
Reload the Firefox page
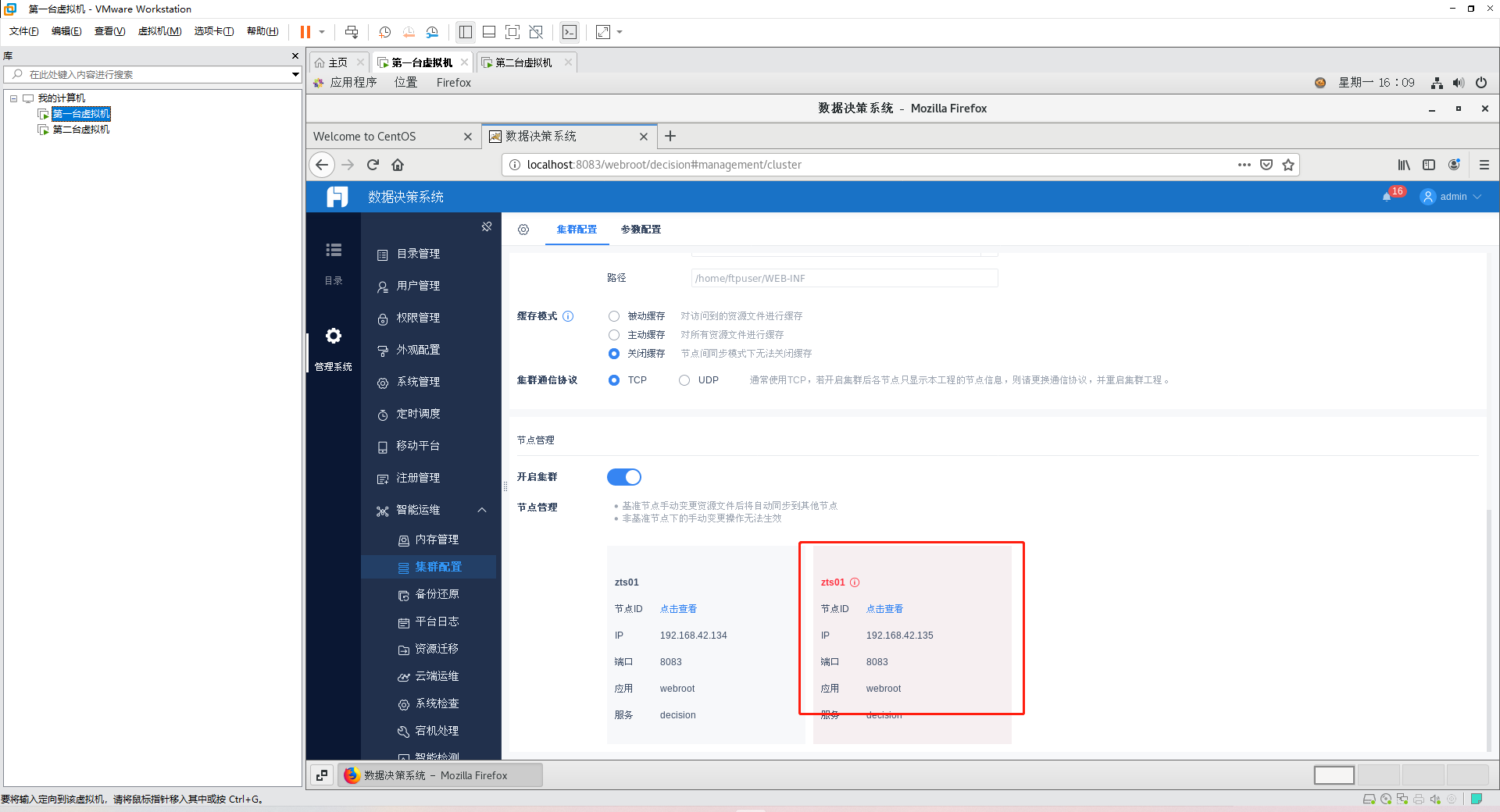click(x=373, y=165)
